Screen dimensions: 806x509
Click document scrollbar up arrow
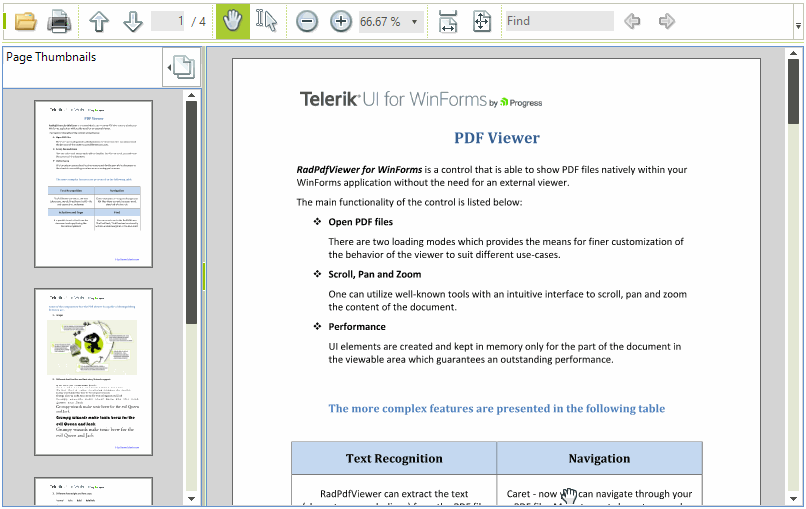pyautogui.click(x=794, y=53)
